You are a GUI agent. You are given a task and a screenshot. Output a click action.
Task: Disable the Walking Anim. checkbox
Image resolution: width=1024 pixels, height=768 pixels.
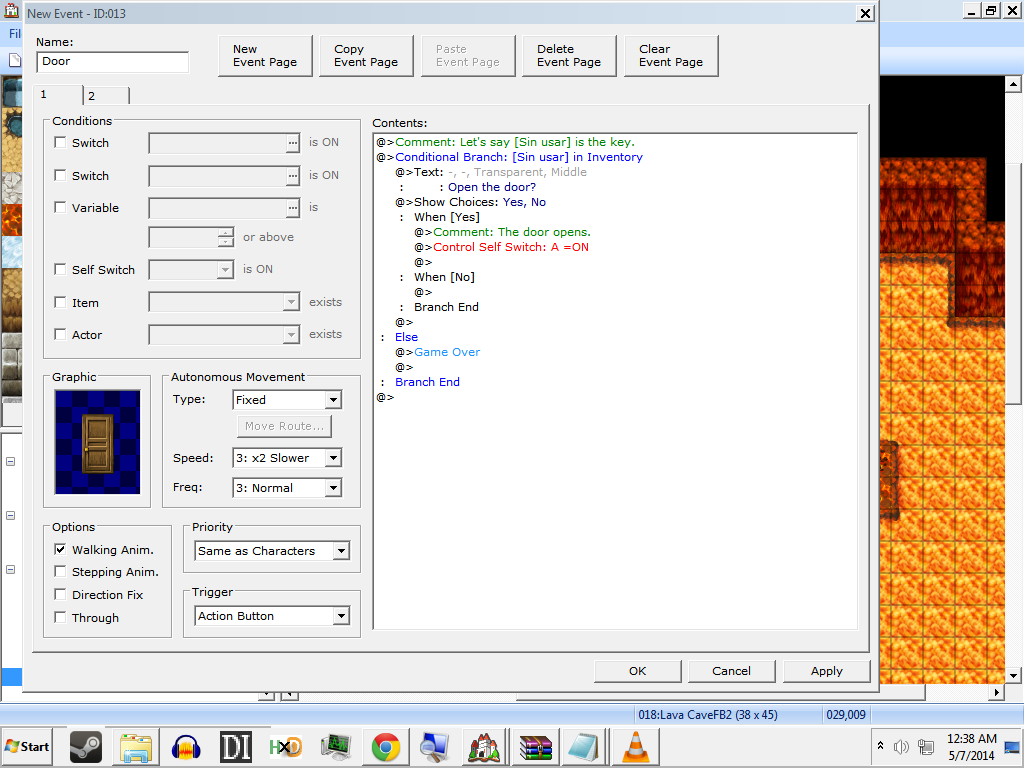[61, 550]
